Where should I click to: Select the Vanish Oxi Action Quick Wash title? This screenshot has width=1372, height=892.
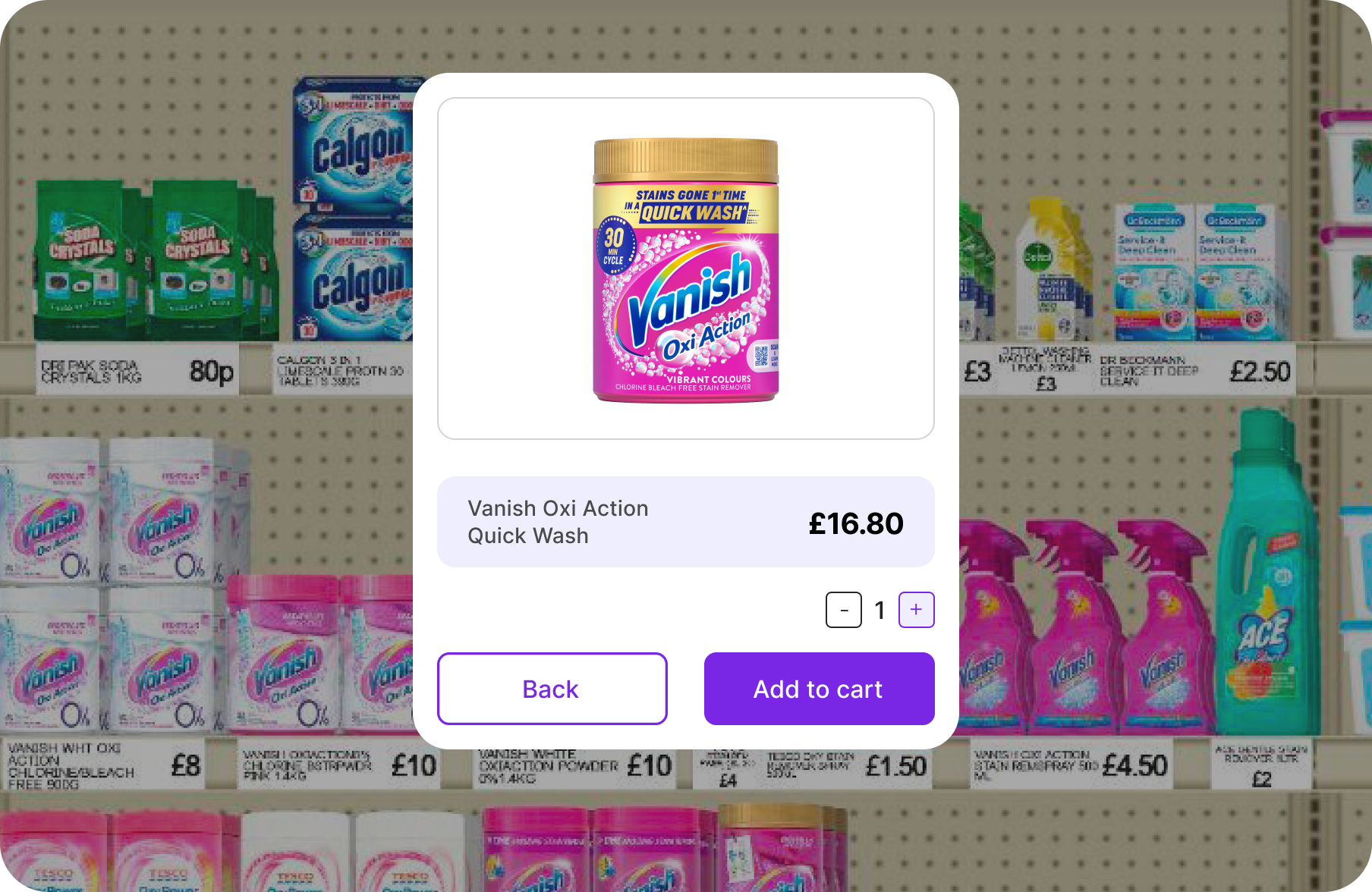pyautogui.click(x=558, y=522)
